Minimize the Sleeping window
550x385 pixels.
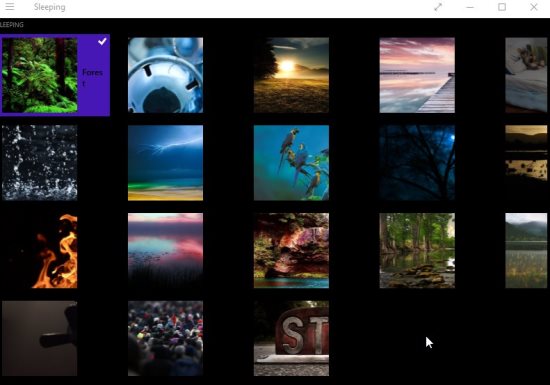coord(470,7)
